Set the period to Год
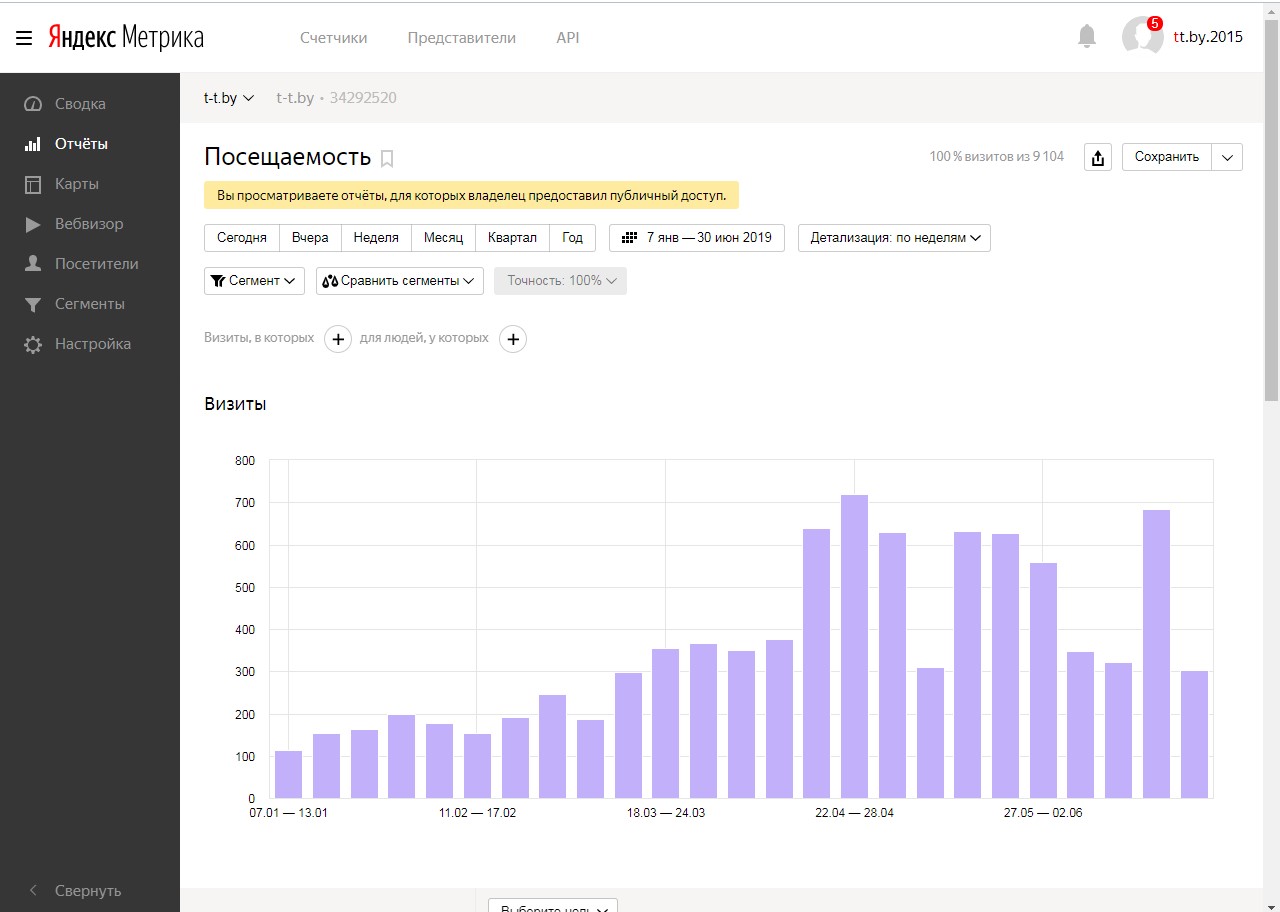 click(x=572, y=238)
